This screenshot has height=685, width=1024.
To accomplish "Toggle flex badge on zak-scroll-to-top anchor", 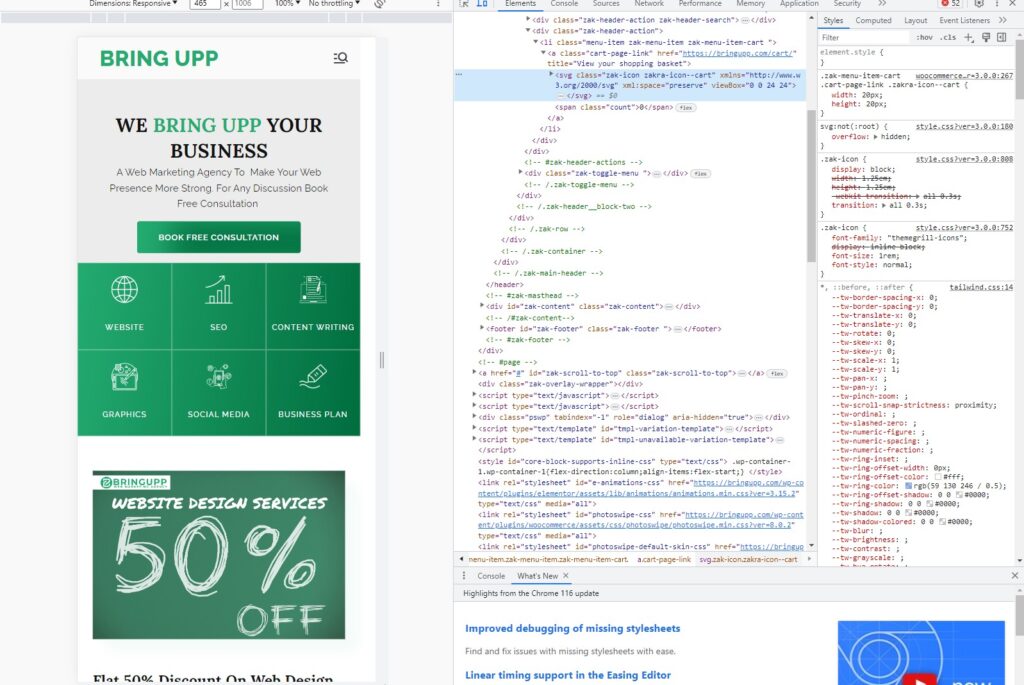I will pyautogui.click(x=777, y=374).
